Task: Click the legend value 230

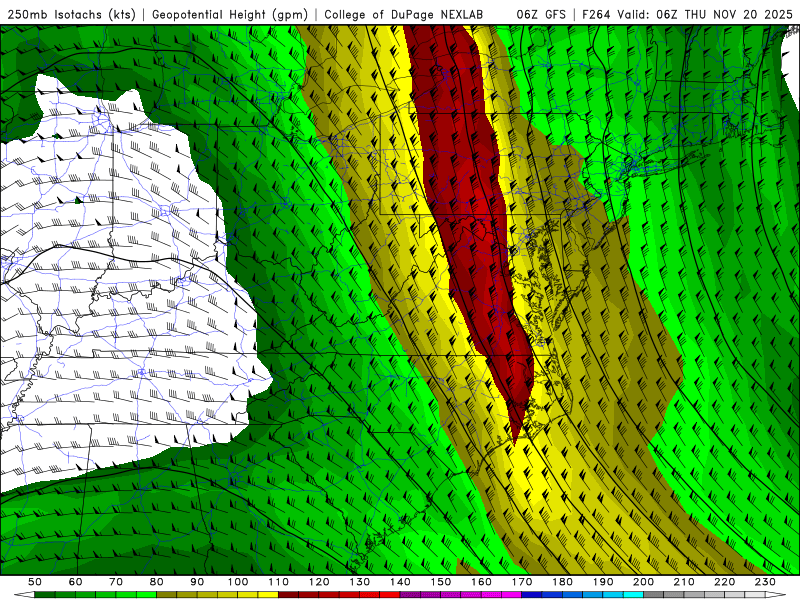Action: [x=765, y=582]
